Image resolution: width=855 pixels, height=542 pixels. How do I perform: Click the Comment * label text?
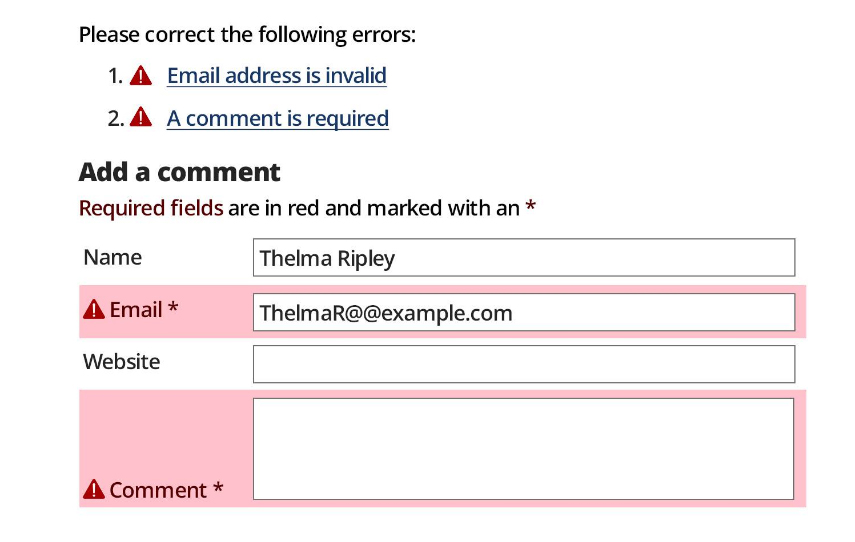(x=166, y=490)
